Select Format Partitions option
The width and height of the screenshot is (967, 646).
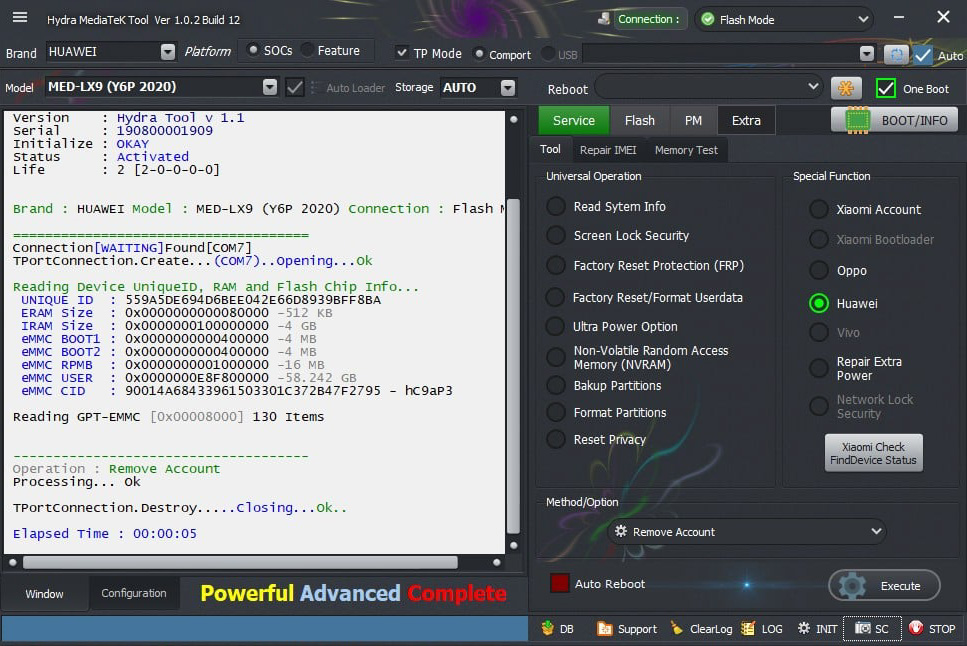556,412
